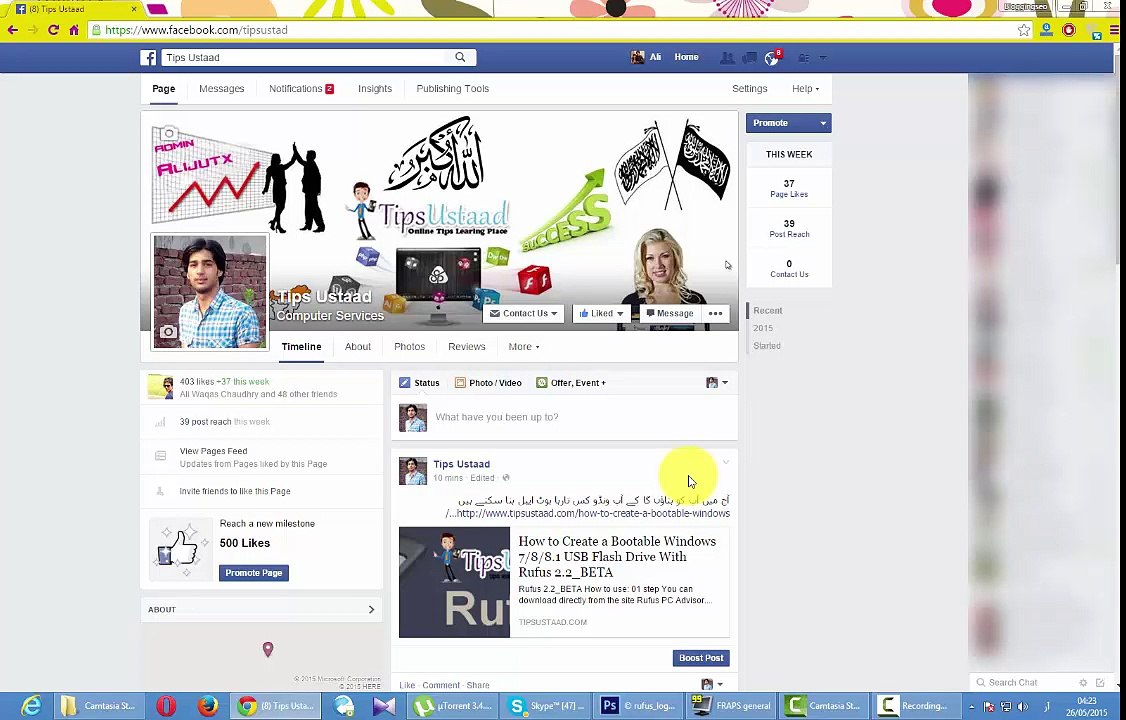Open comment-as identity selector below post
This screenshot has width=1126, height=720.
(x=712, y=684)
